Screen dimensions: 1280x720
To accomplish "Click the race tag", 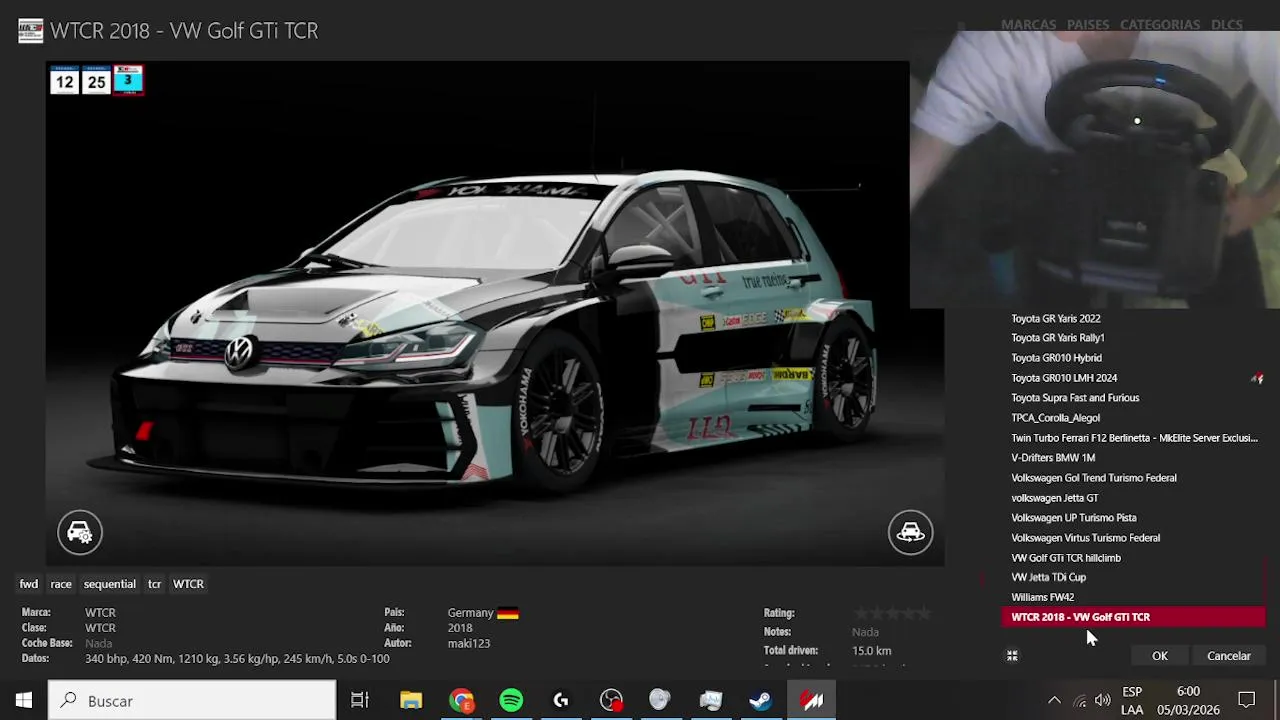I will click(x=61, y=584).
